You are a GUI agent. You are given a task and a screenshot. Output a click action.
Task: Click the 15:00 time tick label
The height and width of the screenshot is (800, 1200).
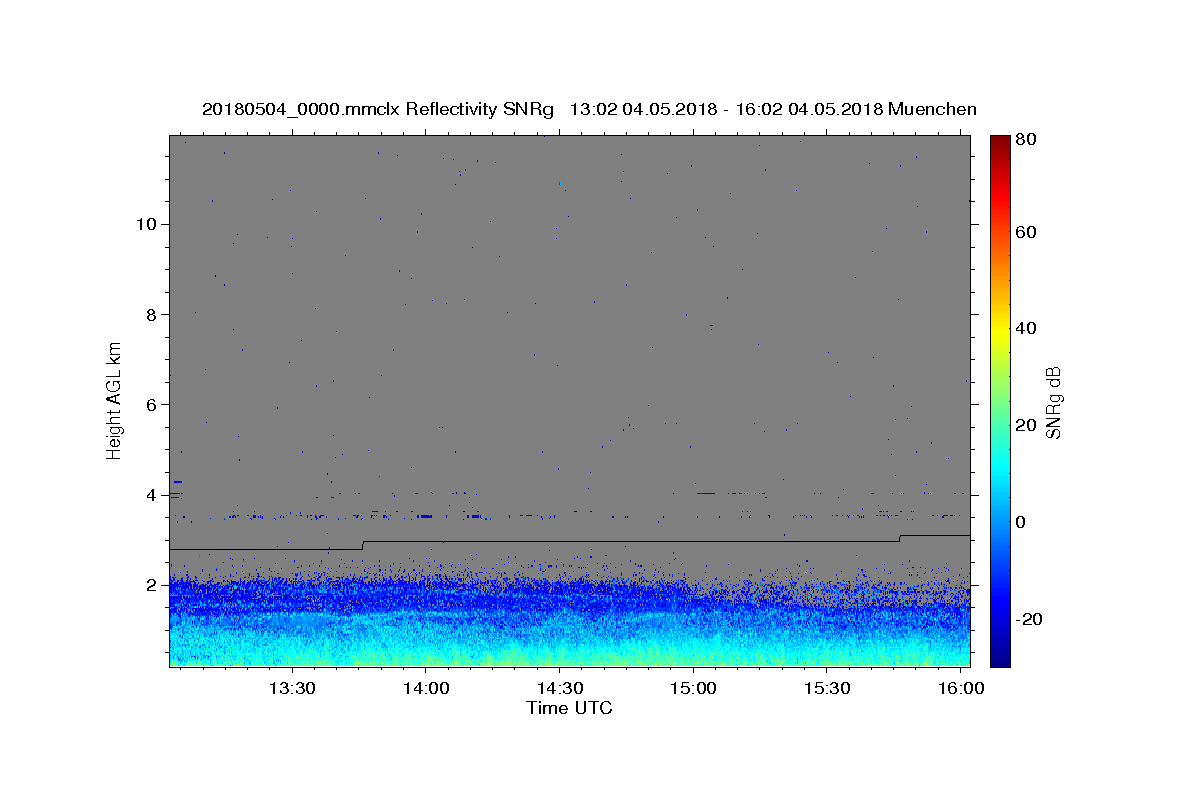(693, 688)
